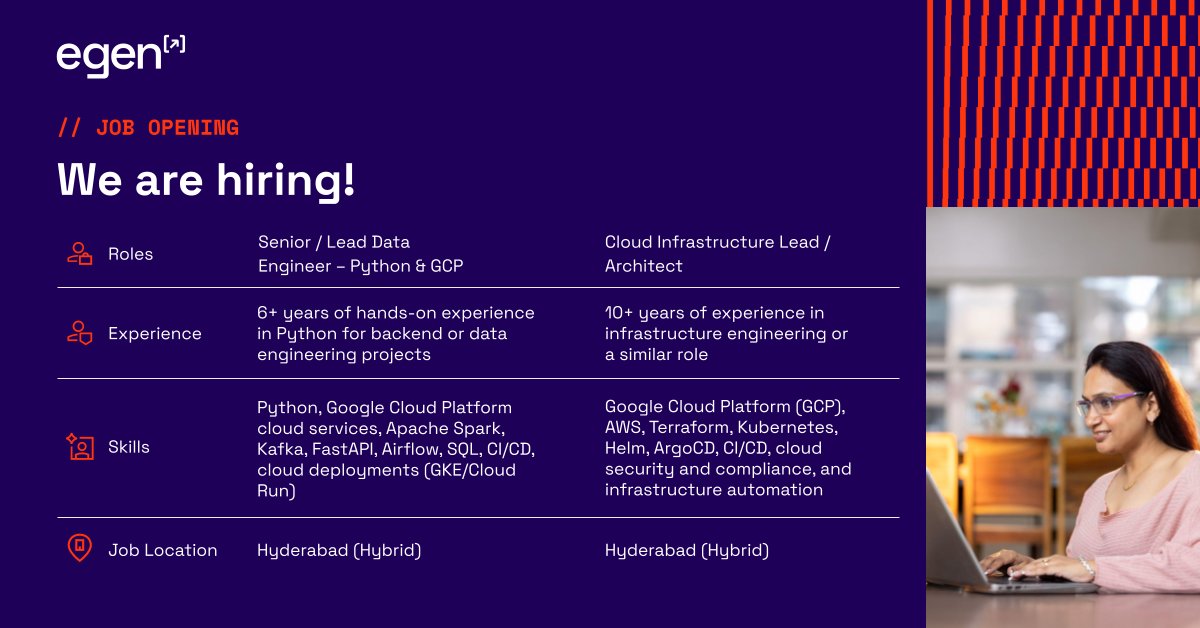Image resolution: width=1200 pixels, height=628 pixels.
Task: Click the 'Skills' label
Action: [x=129, y=447]
